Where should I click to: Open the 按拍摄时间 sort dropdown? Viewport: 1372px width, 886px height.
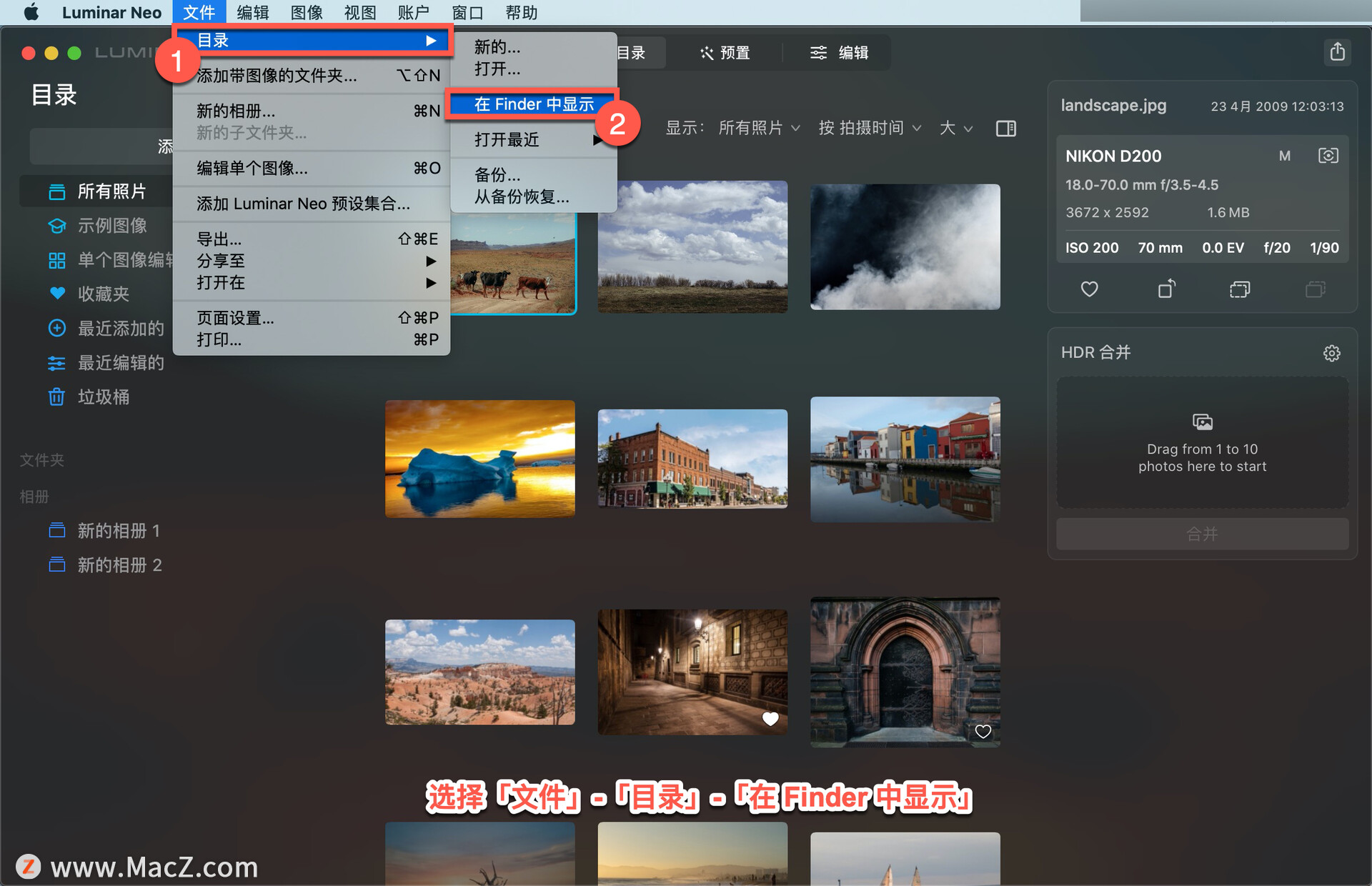[x=870, y=128]
